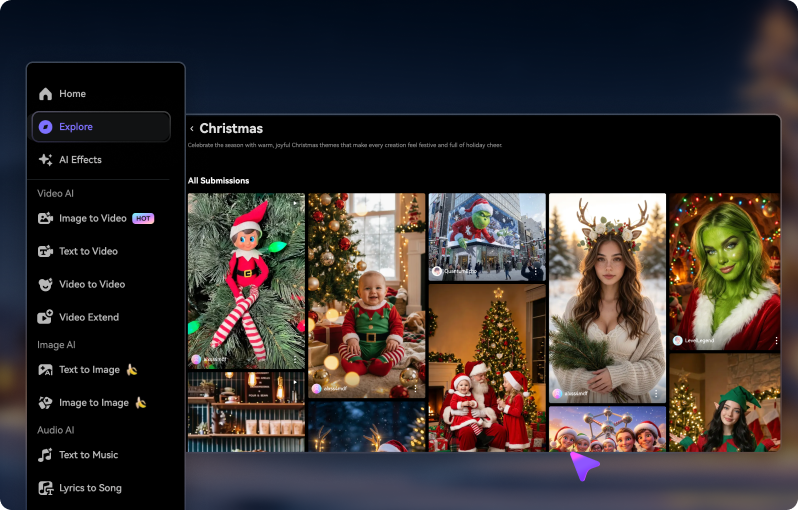Open the cartoon elves Atomium thumbnail
The width and height of the screenshot is (798, 510).
coord(607,429)
